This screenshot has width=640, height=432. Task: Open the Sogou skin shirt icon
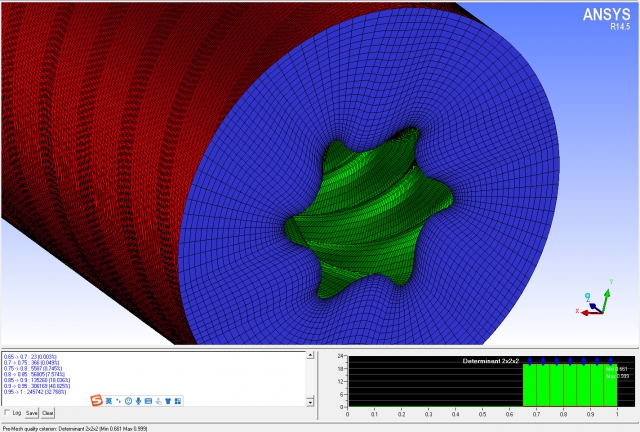point(168,401)
